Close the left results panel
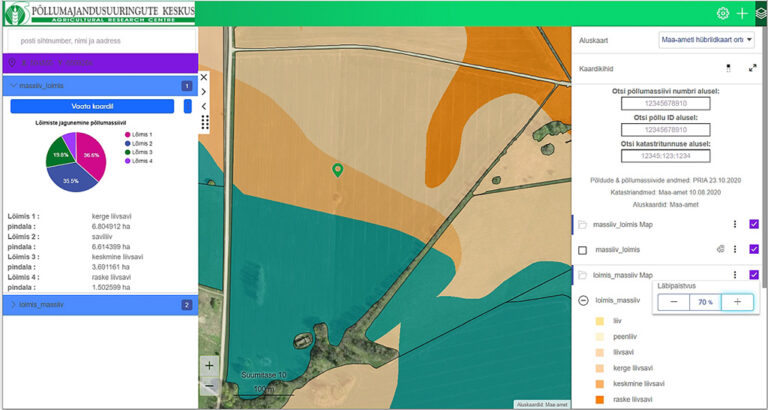Image resolution: width=768 pixels, height=410 pixels. 204,76
